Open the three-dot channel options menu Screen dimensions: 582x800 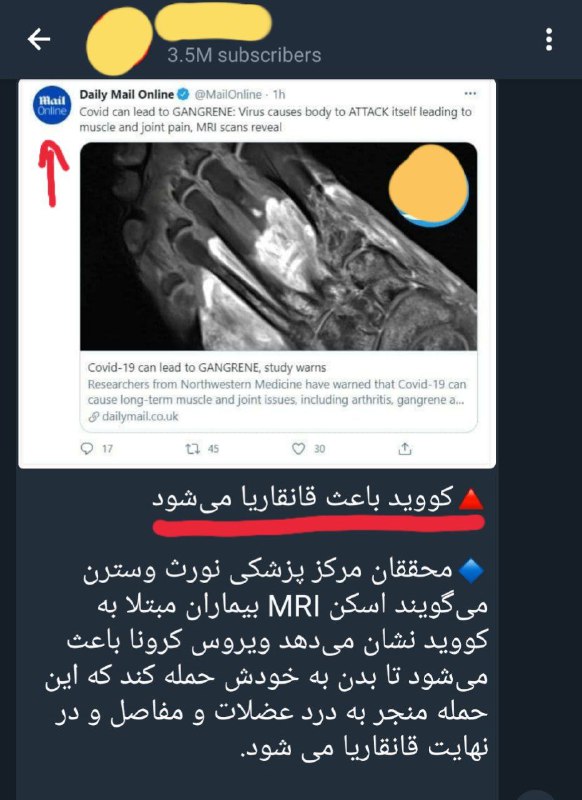tap(549, 39)
